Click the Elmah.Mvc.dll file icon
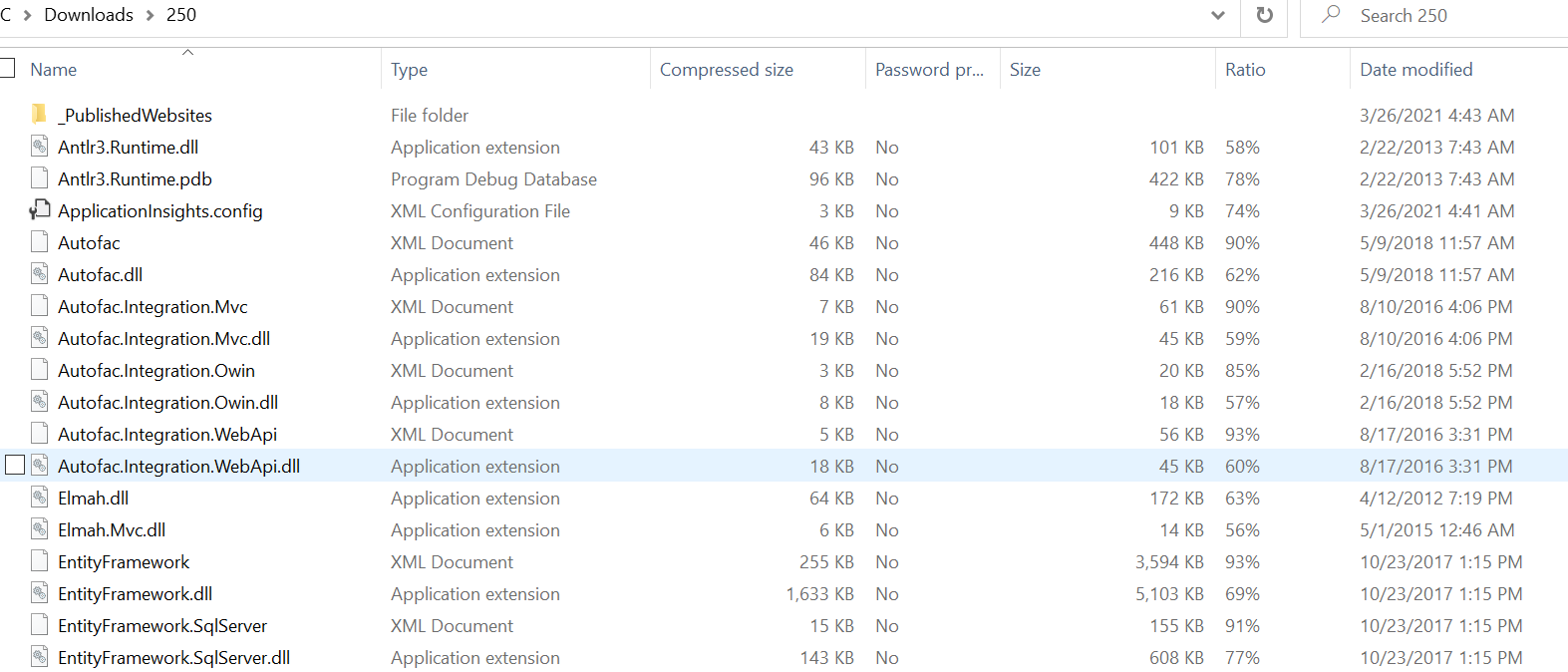 point(39,529)
